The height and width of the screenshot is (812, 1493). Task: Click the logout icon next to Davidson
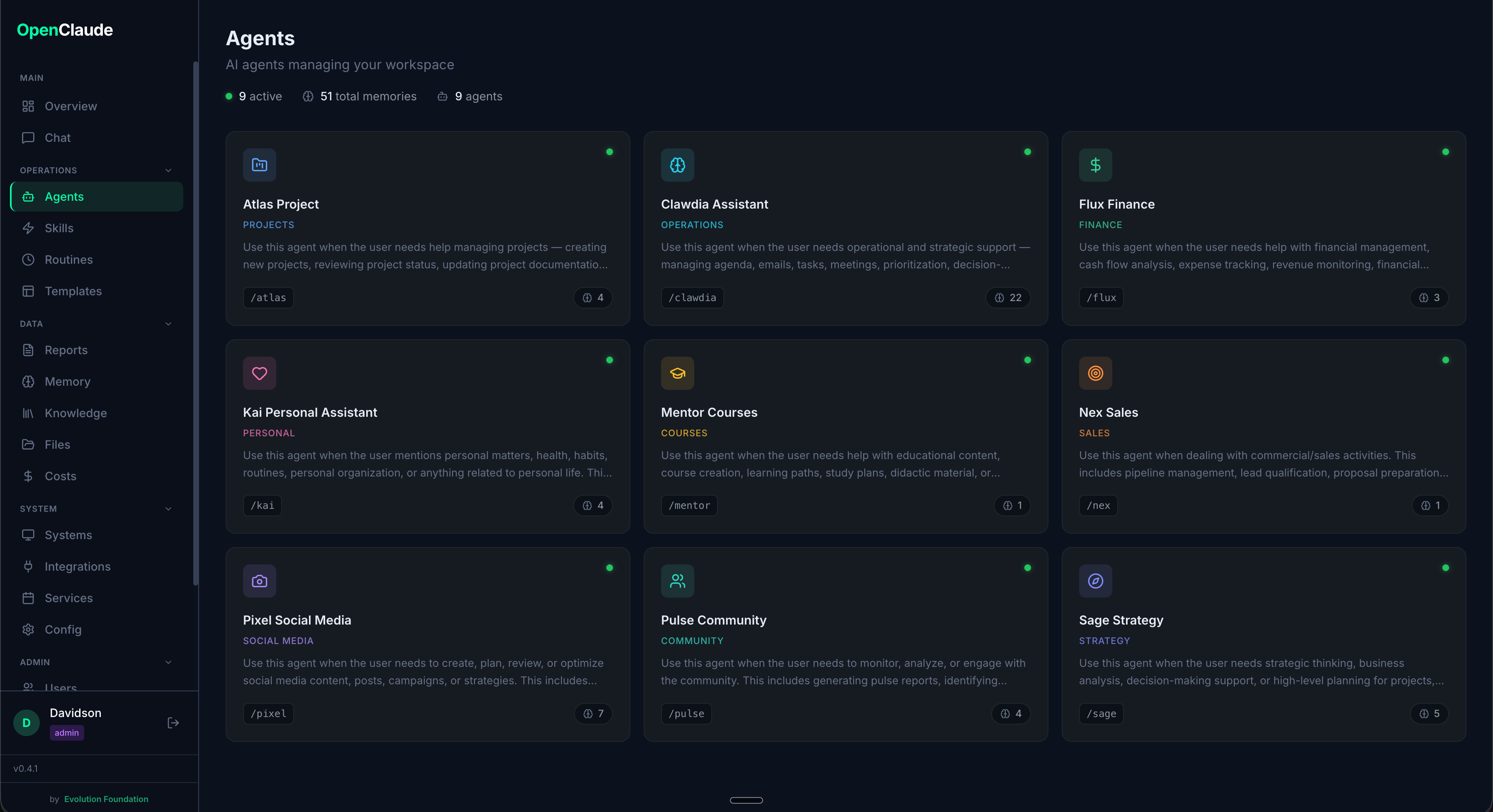coord(173,723)
